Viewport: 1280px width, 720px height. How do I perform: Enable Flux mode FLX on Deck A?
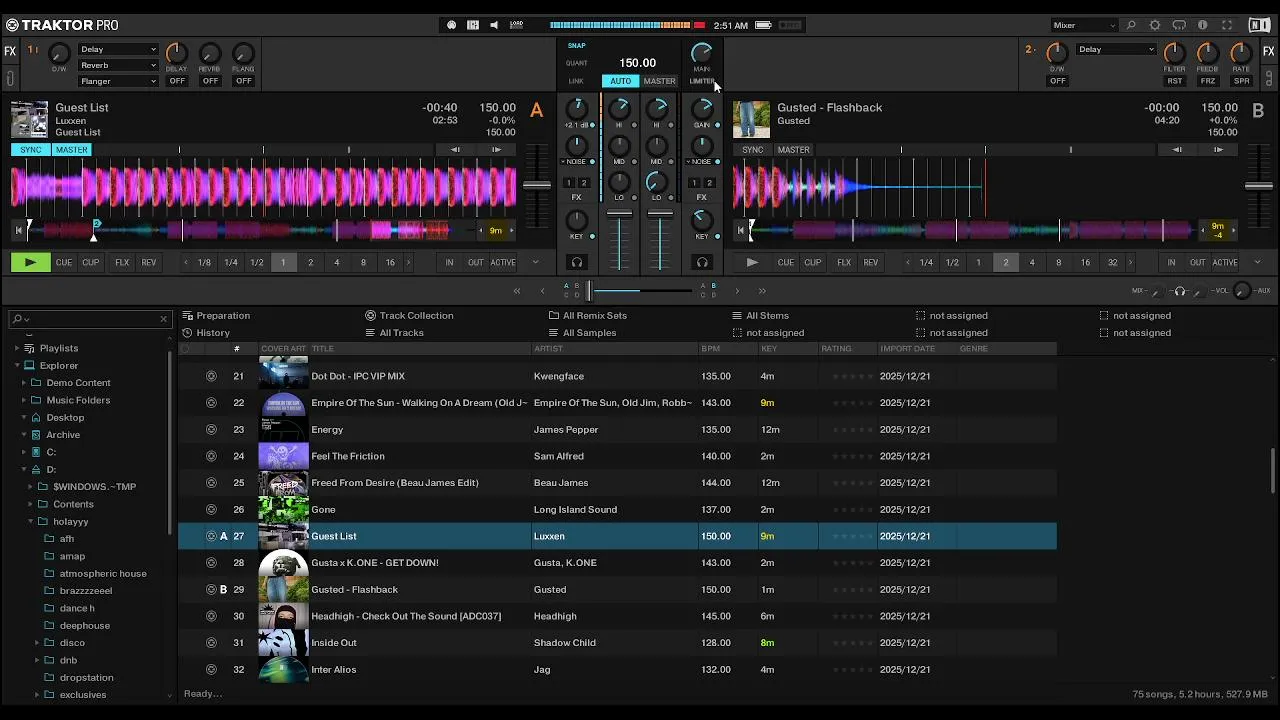coord(122,262)
